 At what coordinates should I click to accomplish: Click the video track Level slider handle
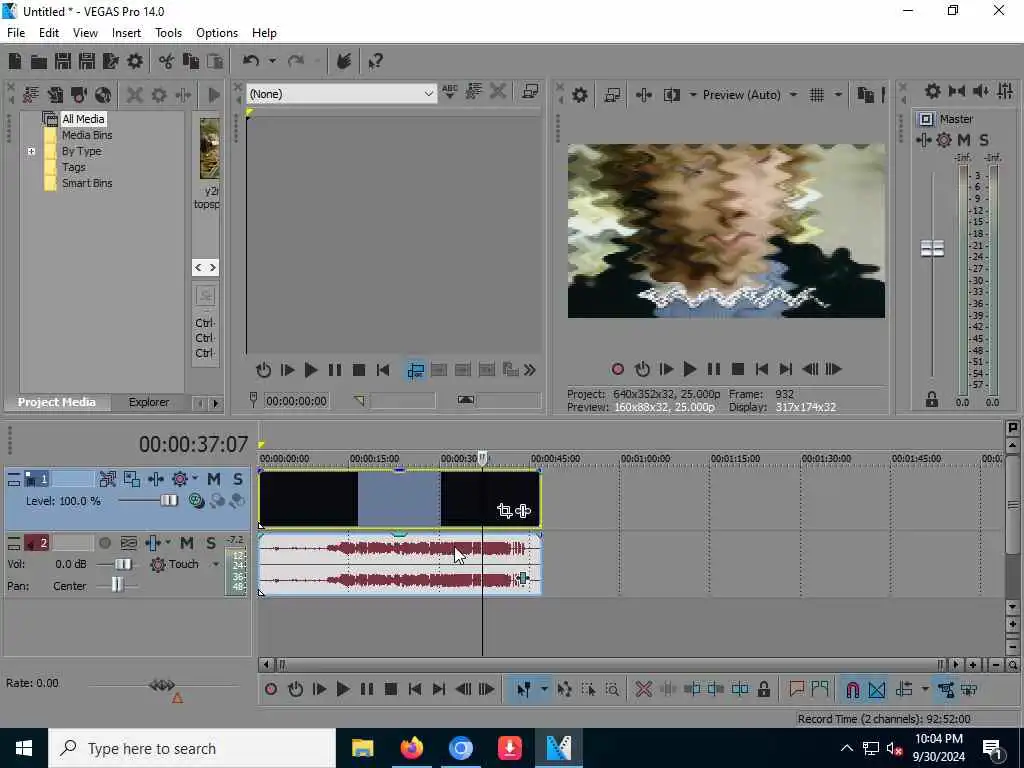[x=168, y=501]
